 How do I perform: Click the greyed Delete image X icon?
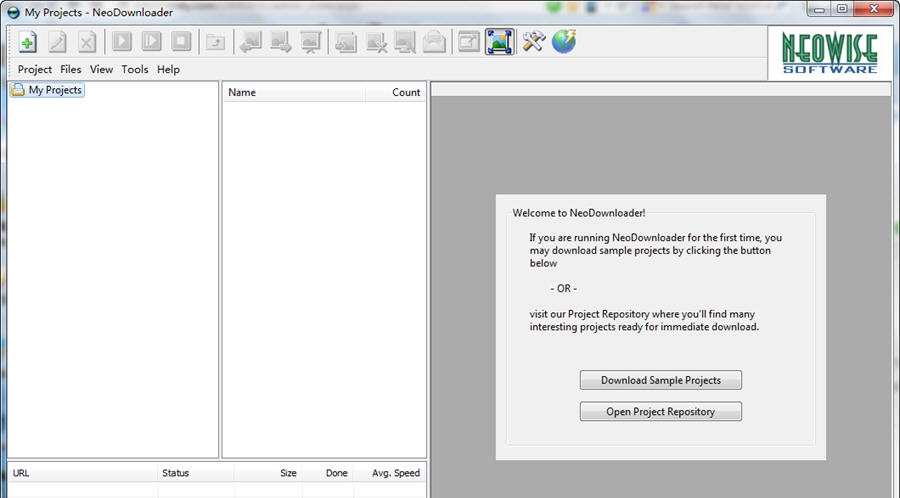[x=375, y=42]
